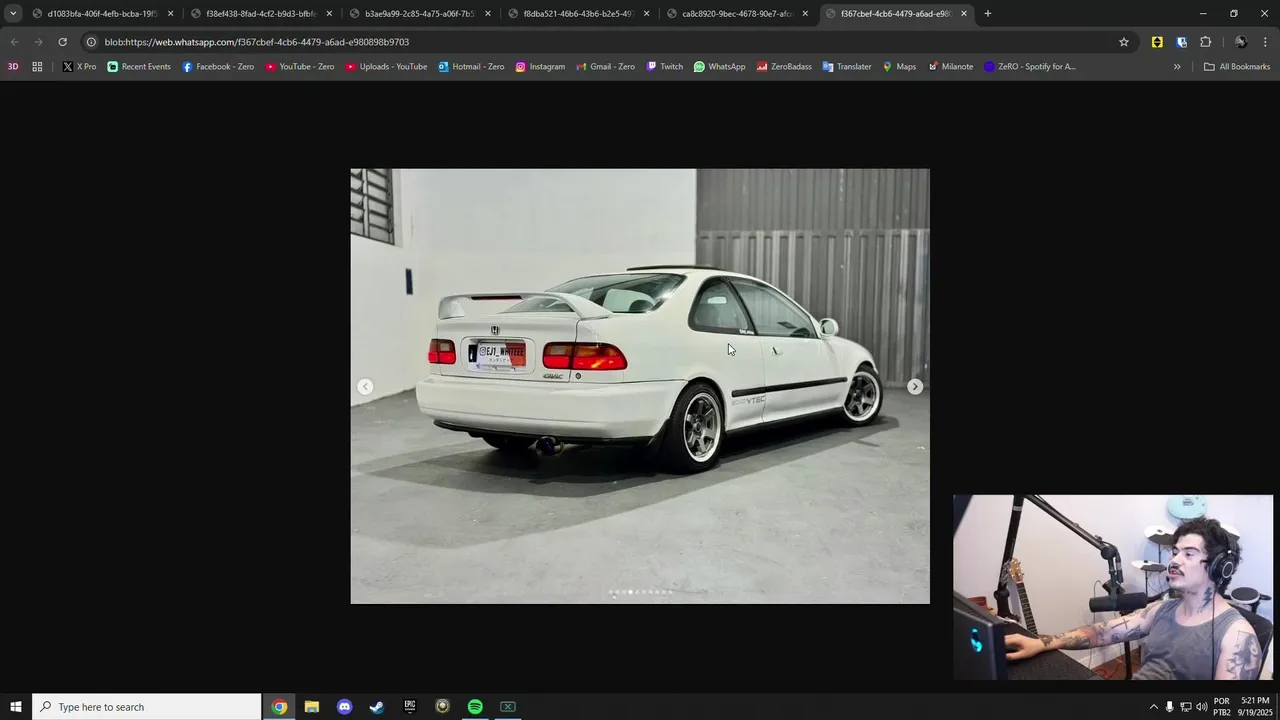Image resolution: width=1280 pixels, height=720 pixels.
Task: View site information icon in address bar
Action: 91,42
